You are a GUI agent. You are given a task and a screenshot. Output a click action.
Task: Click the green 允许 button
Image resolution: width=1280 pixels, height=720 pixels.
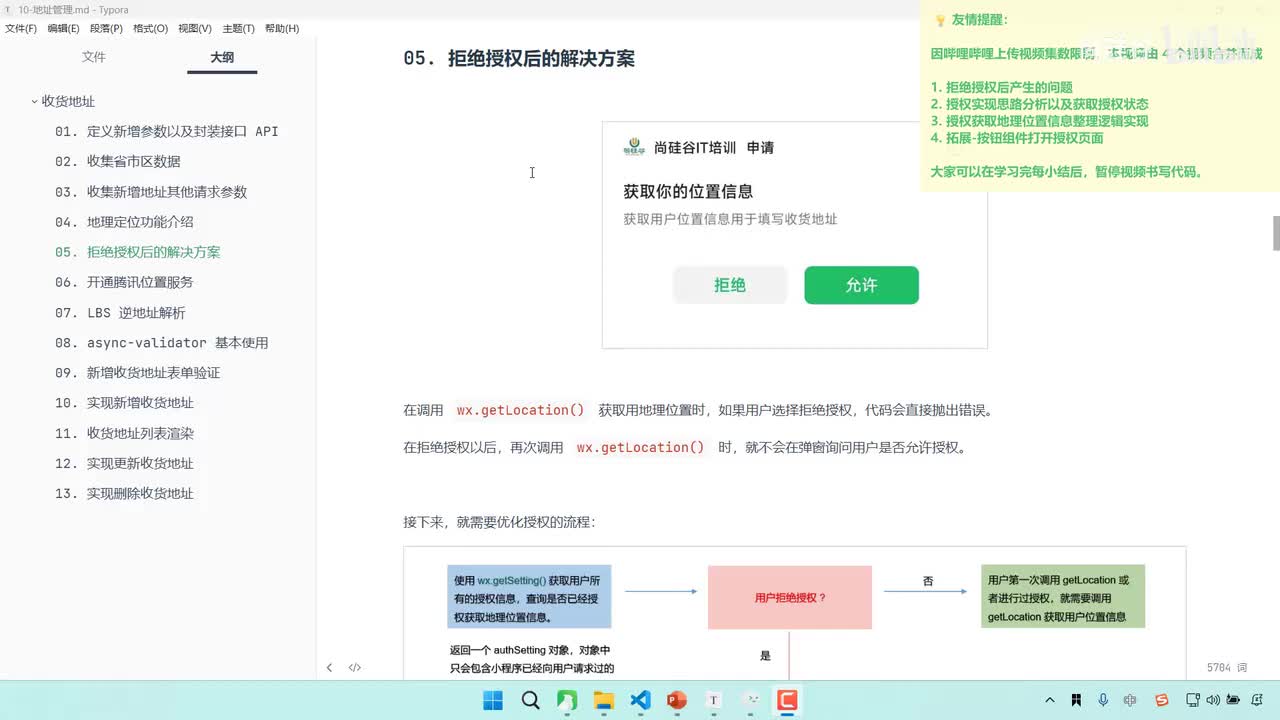click(x=861, y=285)
